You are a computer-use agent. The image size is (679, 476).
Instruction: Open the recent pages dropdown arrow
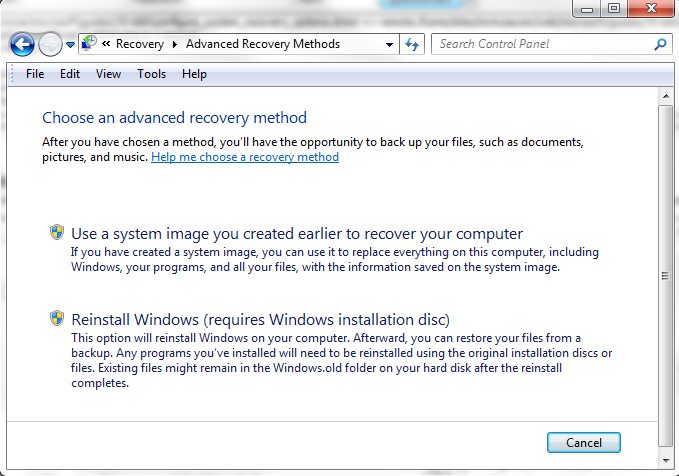[71, 45]
